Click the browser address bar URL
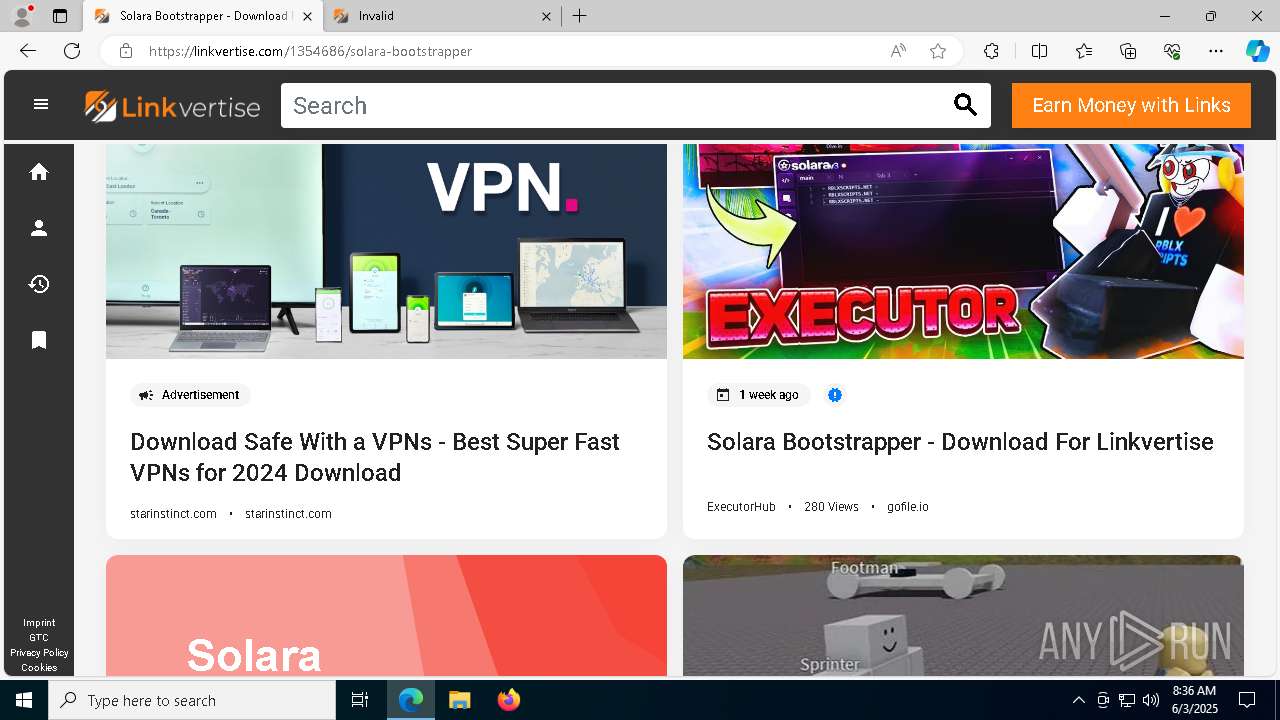The image size is (1280, 720). 310,51
